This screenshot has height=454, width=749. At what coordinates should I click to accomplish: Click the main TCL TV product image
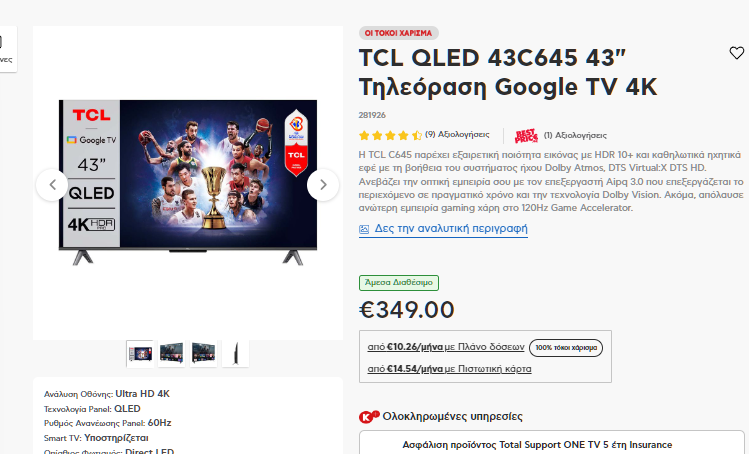[x=188, y=182]
